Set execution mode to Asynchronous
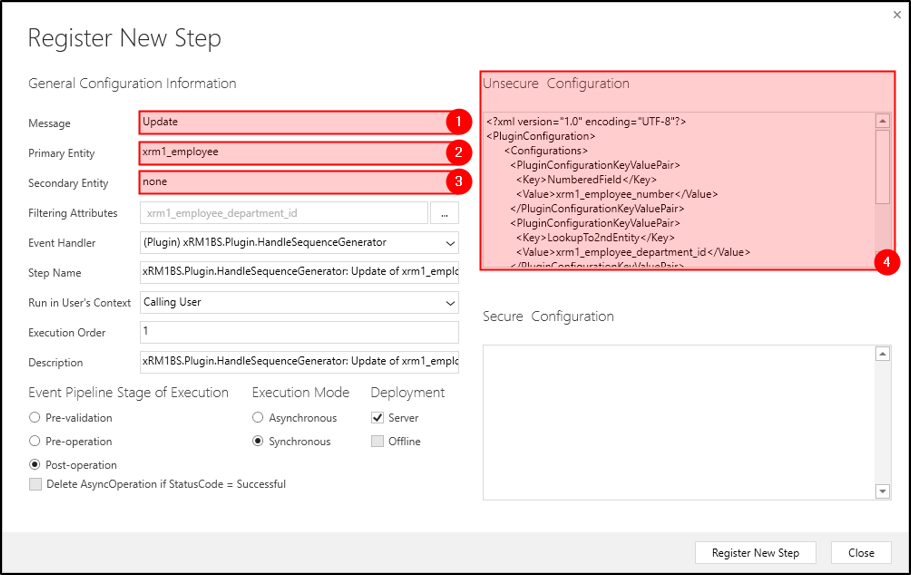This screenshot has width=911, height=575. [x=258, y=418]
